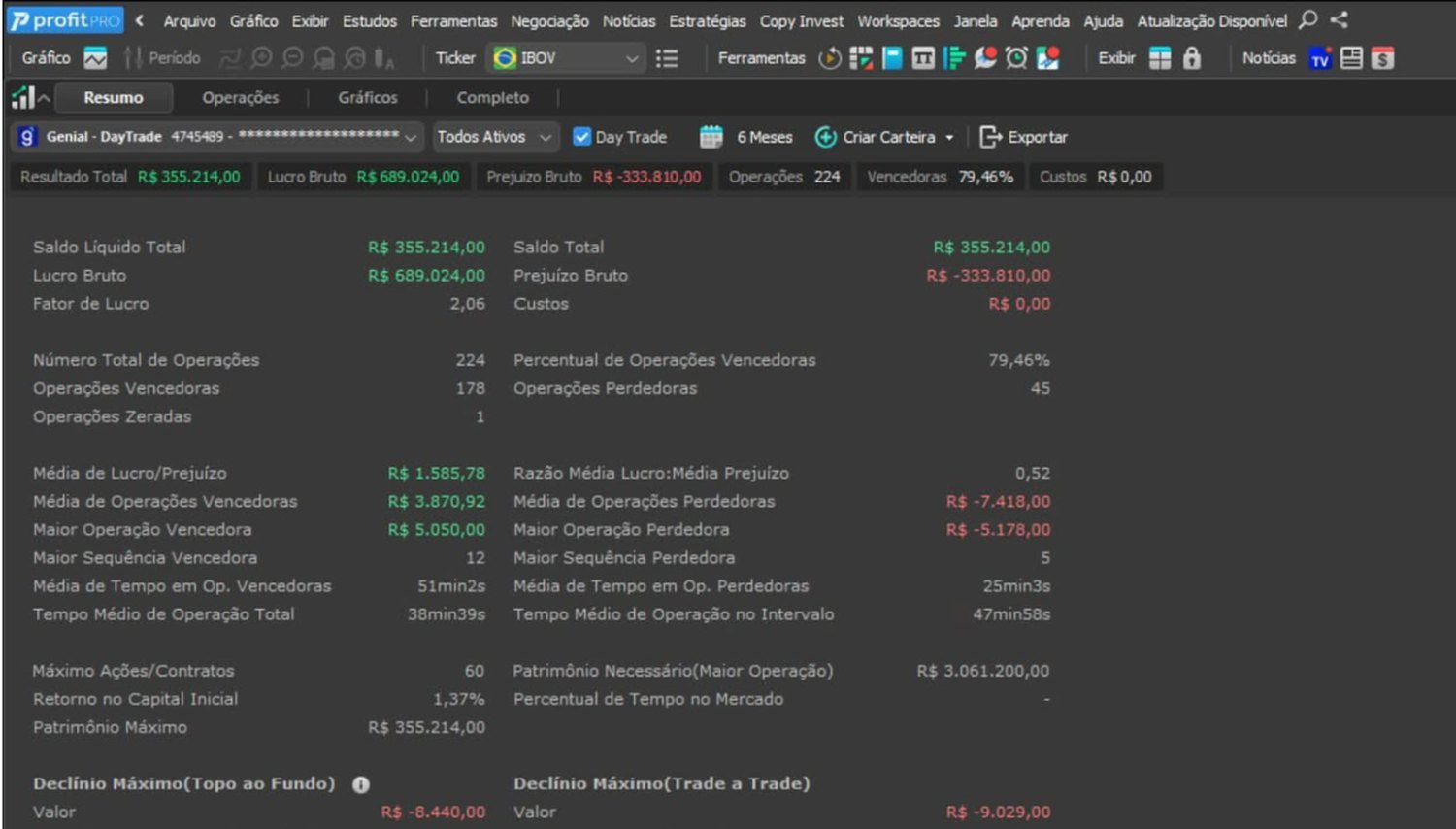The height and width of the screenshot is (829, 1456).
Task: Click the Maior Operação Vencedora value R$ 5.050,00
Action: click(x=436, y=530)
